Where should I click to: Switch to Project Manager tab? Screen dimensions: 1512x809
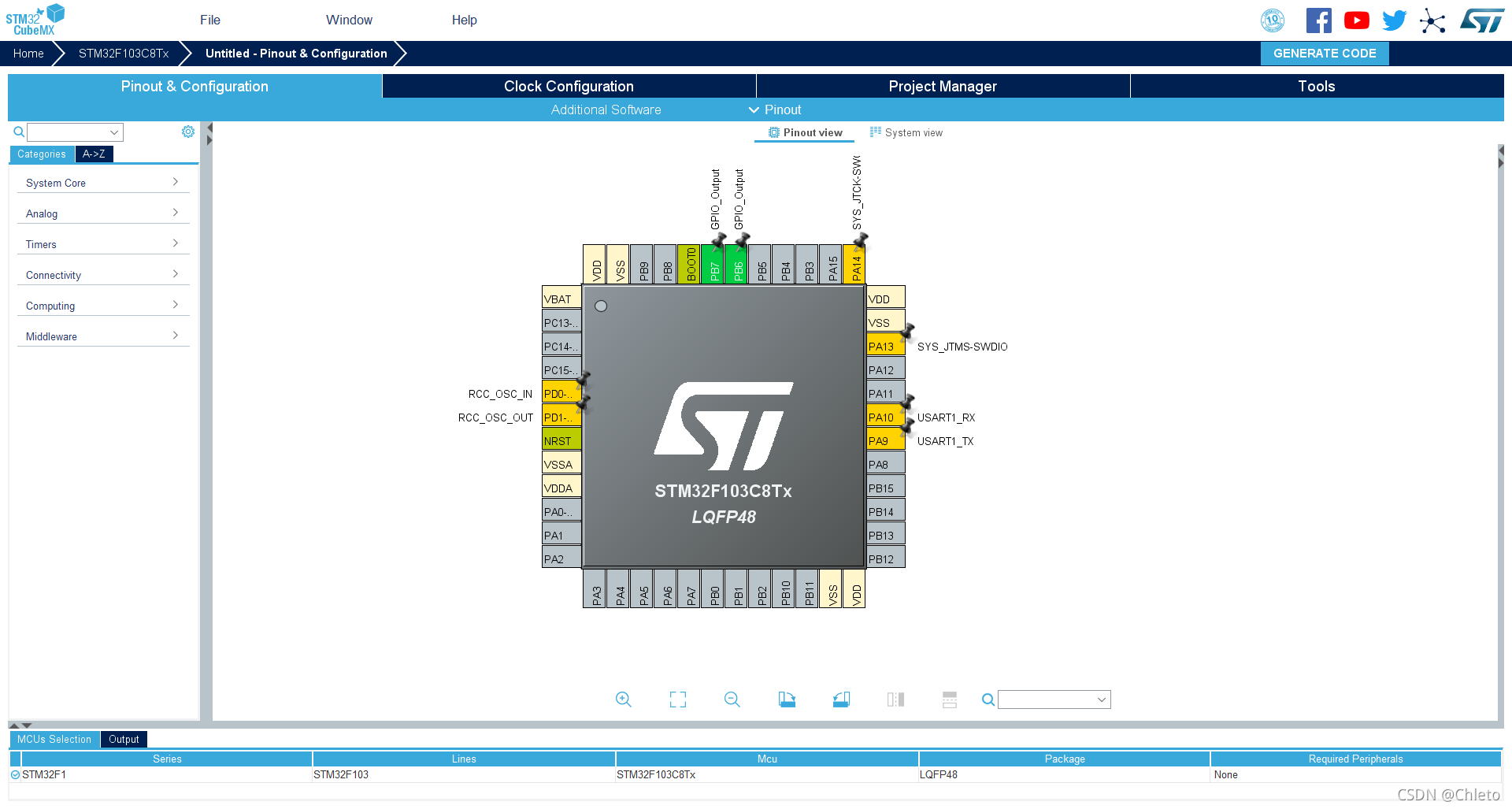coord(943,86)
